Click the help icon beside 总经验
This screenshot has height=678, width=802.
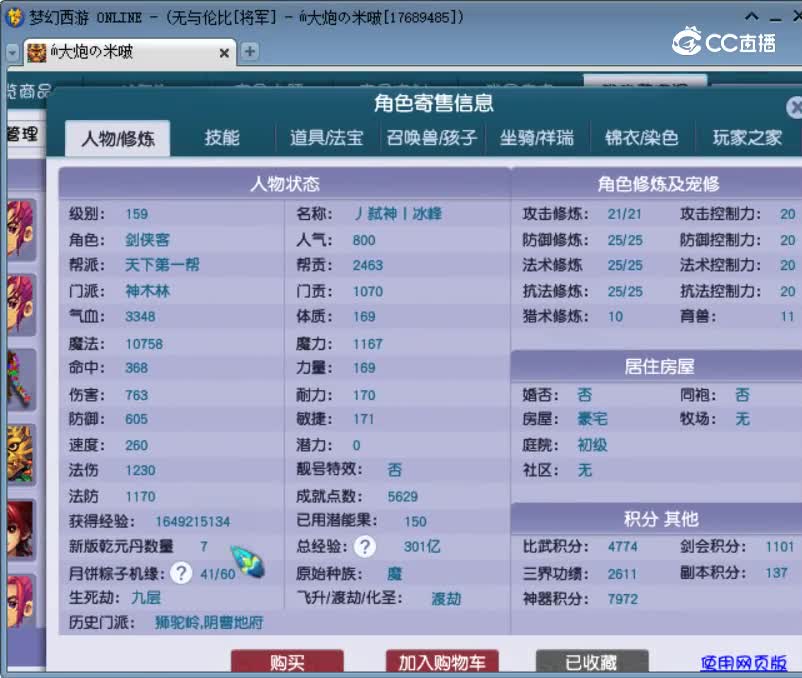click(365, 547)
